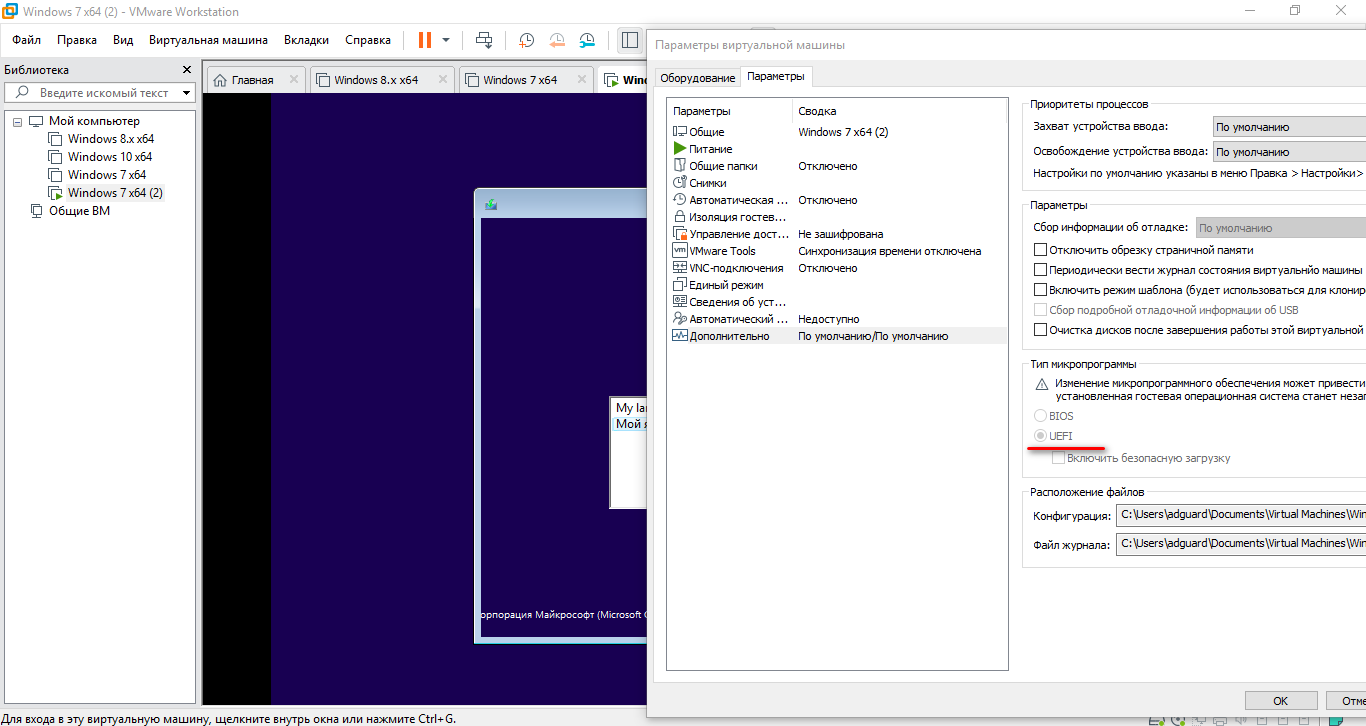The height and width of the screenshot is (726, 1366).
Task: Open the Виртуальная машина menu
Action: (208, 40)
